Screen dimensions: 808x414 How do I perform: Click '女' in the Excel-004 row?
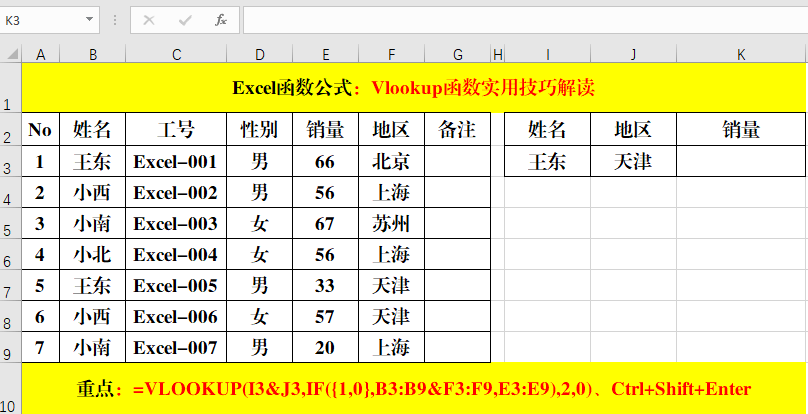click(x=260, y=254)
